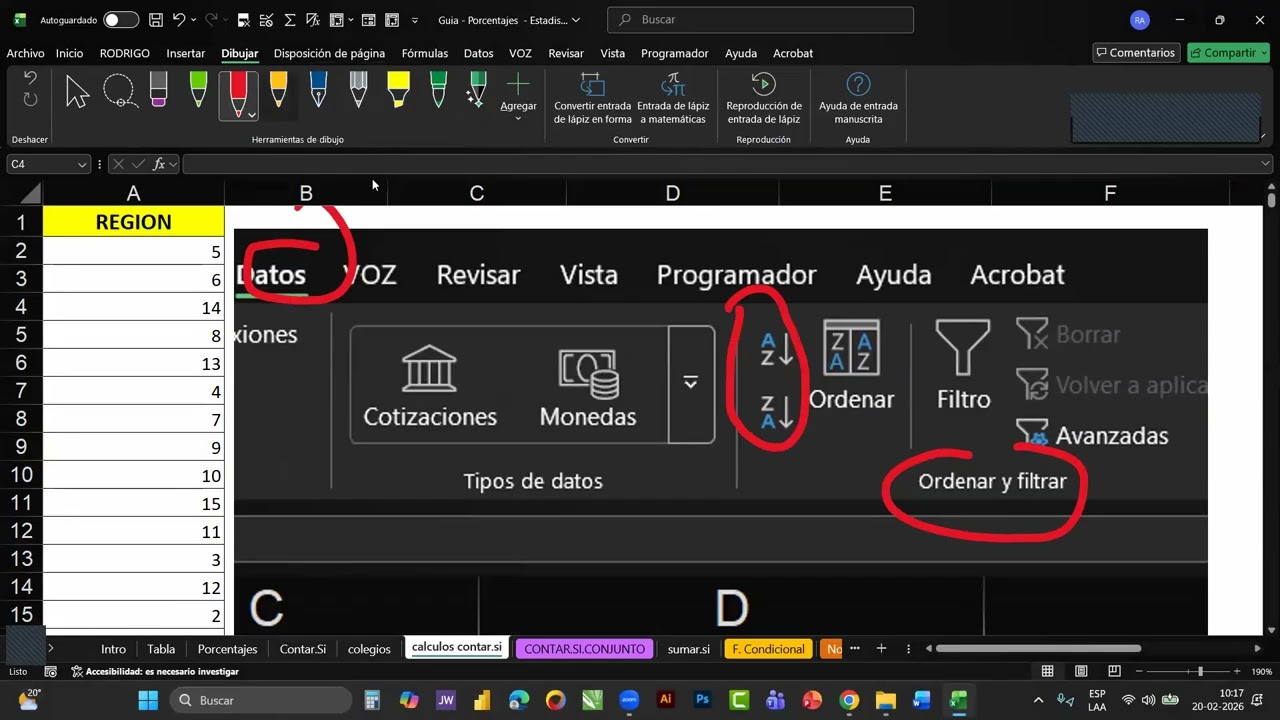Toggle the Autoguardado switch
Viewport: 1280px width, 720px height.
point(121,20)
